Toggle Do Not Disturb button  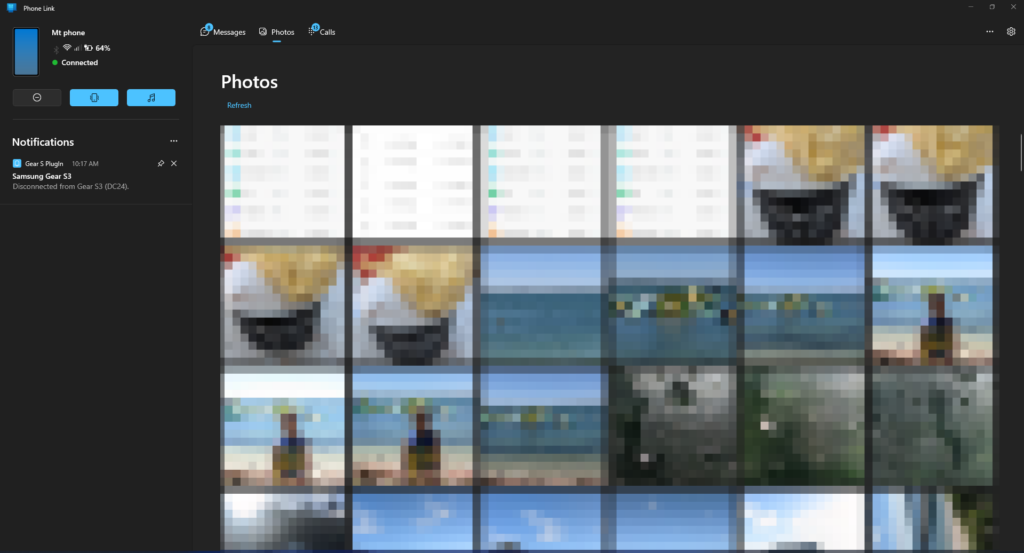click(37, 97)
